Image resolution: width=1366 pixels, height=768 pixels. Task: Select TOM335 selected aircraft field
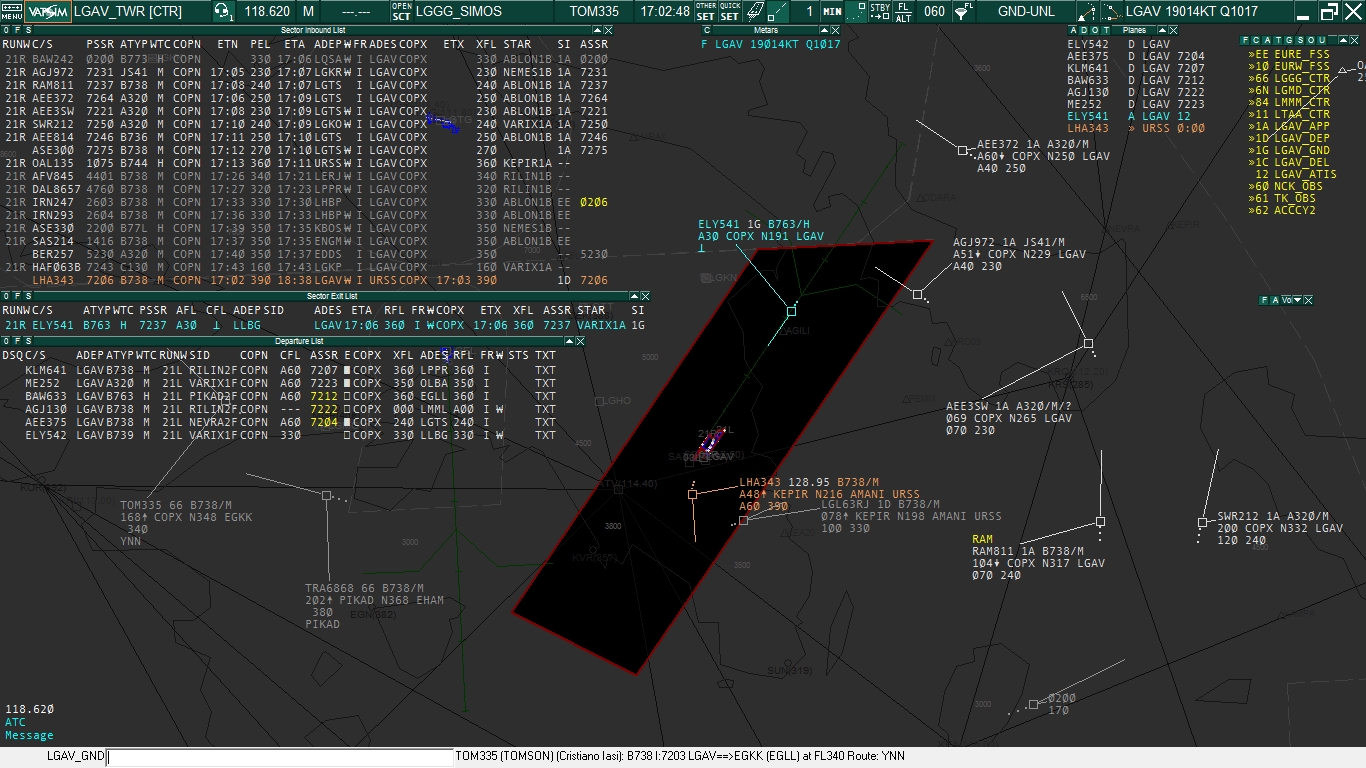pos(594,12)
